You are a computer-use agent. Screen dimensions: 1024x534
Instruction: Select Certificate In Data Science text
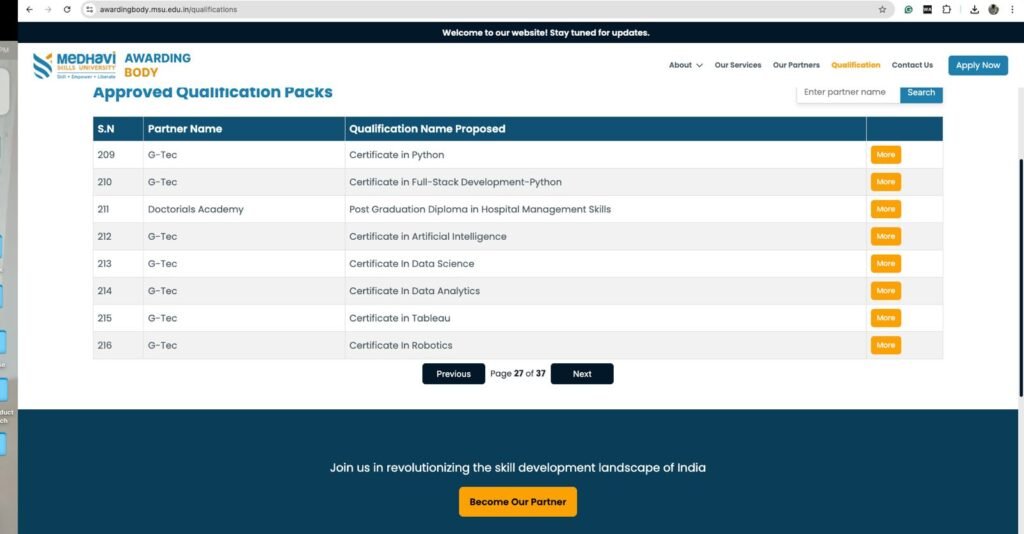411,264
